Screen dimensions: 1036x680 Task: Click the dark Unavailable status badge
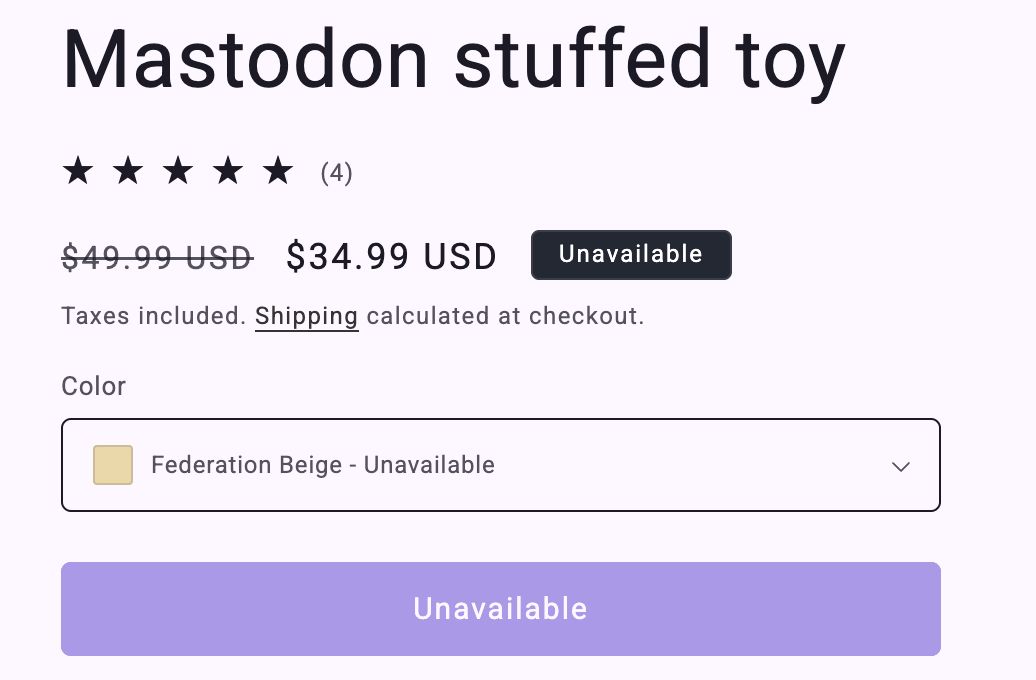click(x=631, y=254)
